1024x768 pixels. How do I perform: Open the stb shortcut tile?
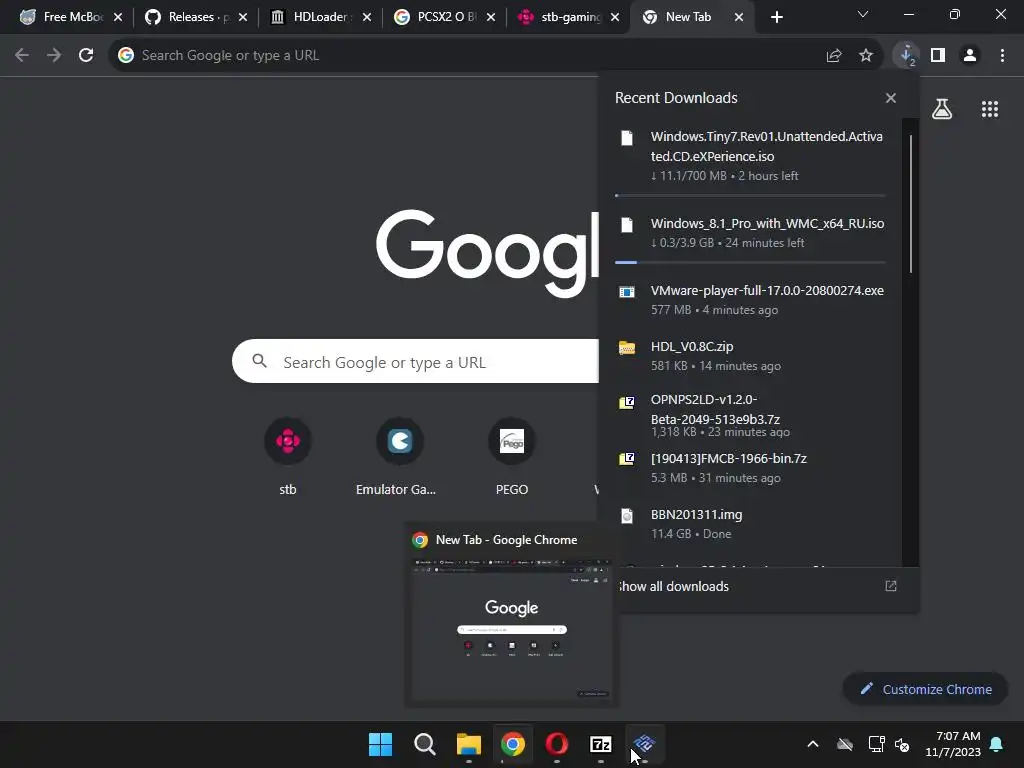pos(288,456)
